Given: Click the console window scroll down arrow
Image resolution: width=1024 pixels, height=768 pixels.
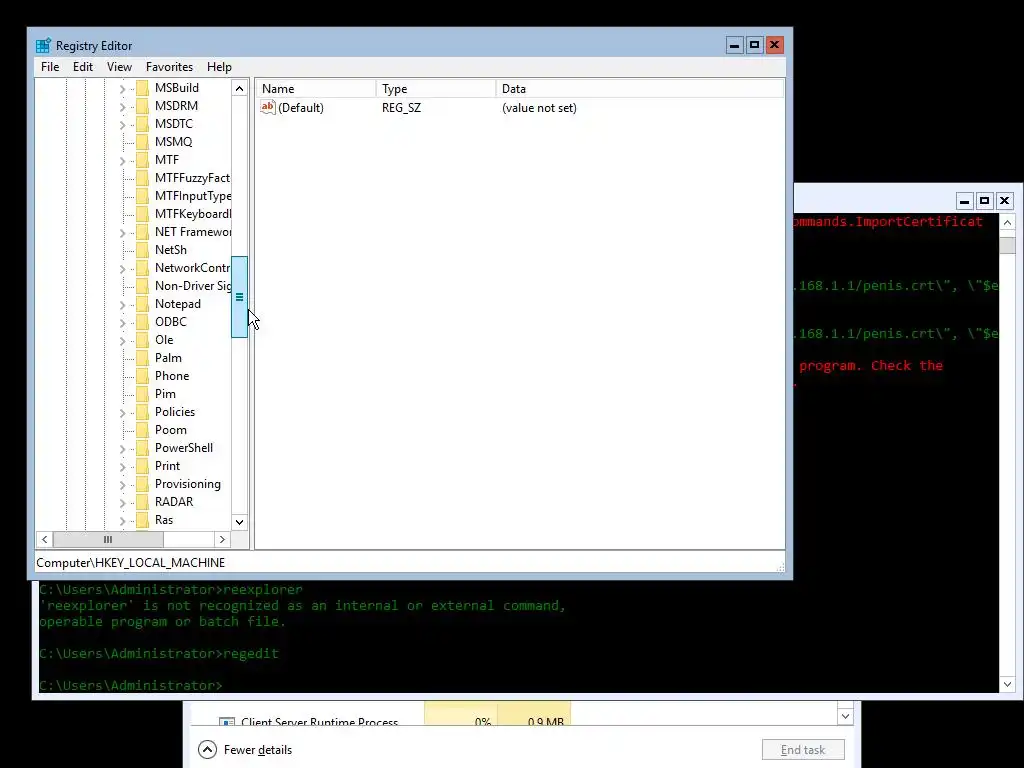Looking at the screenshot, I should [x=1007, y=684].
